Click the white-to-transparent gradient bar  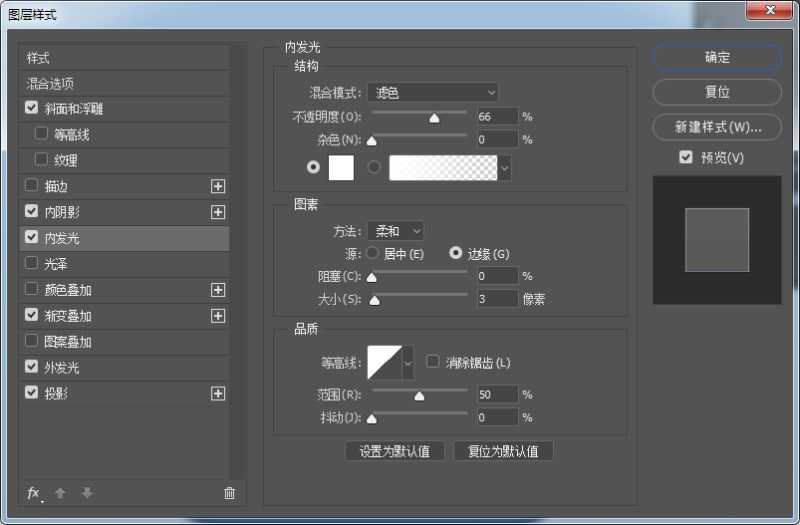443,168
